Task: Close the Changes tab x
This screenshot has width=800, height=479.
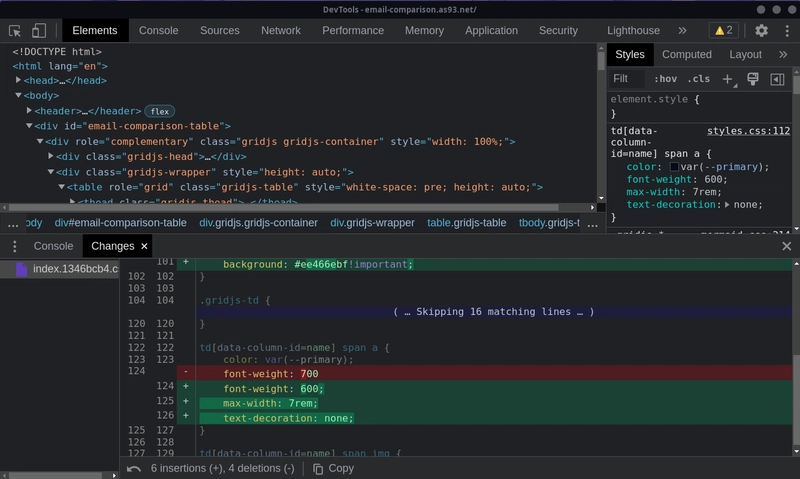Action: pyautogui.click(x=144, y=246)
